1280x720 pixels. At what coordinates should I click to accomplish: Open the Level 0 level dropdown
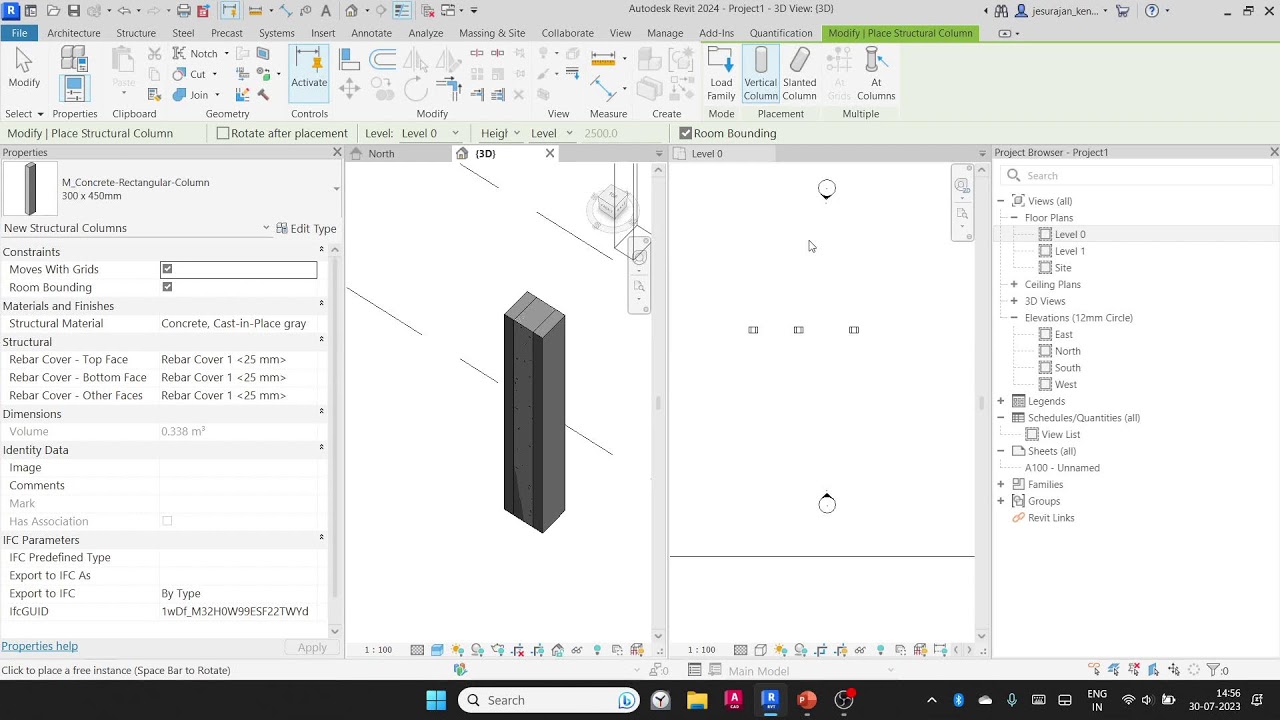(x=430, y=133)
